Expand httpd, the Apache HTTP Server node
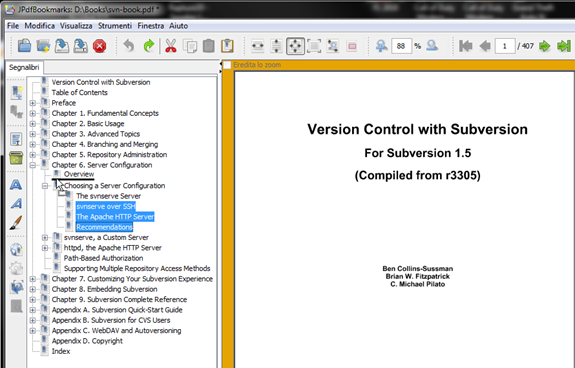The width and height of the screenshot is (575, 368). (x=45, y=248)
